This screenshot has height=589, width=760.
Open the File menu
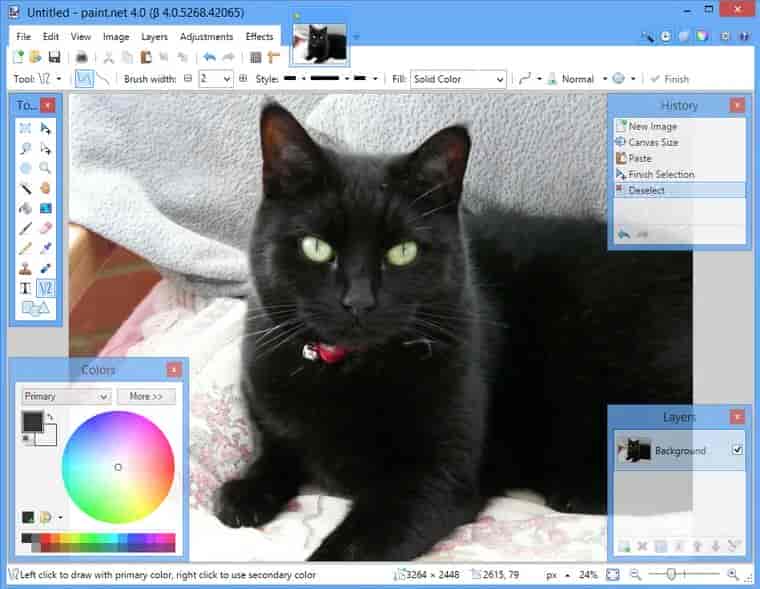(x=23, y=37)
